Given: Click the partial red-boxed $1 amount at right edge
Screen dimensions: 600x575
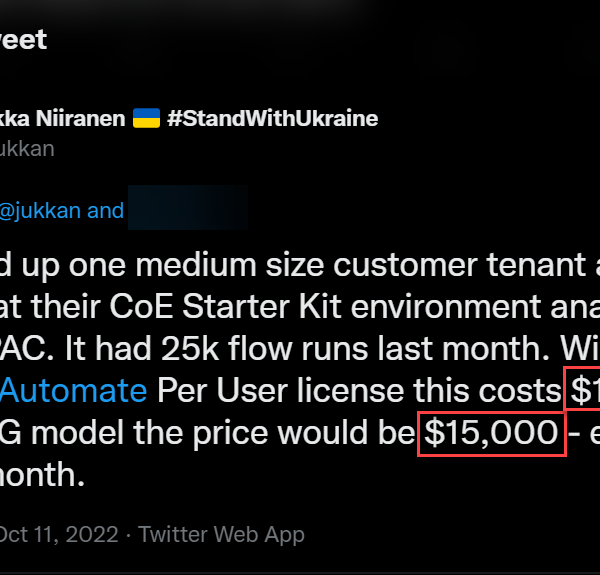Looking at the screenshot, I should pos(584,390).
